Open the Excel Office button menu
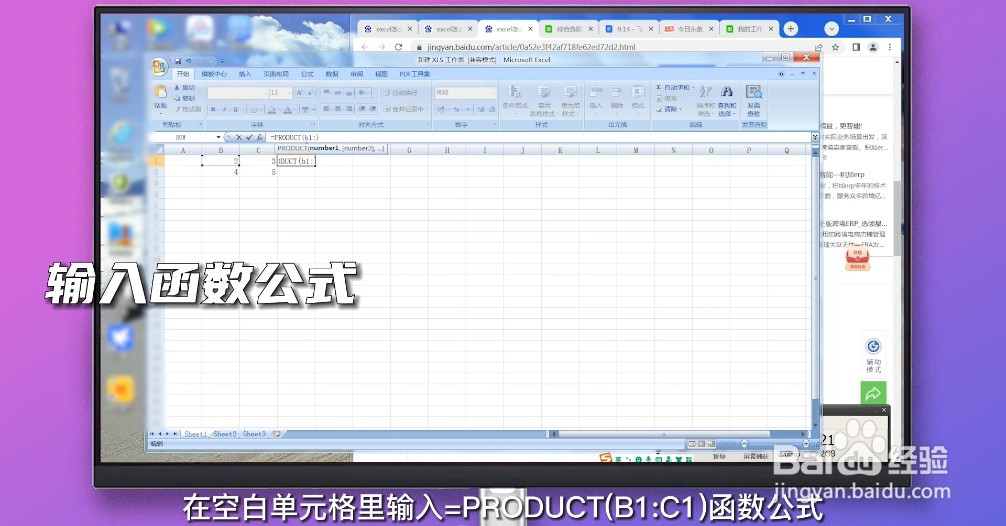The height and width of the screenshot is (526, 1006). pos(159,66)
